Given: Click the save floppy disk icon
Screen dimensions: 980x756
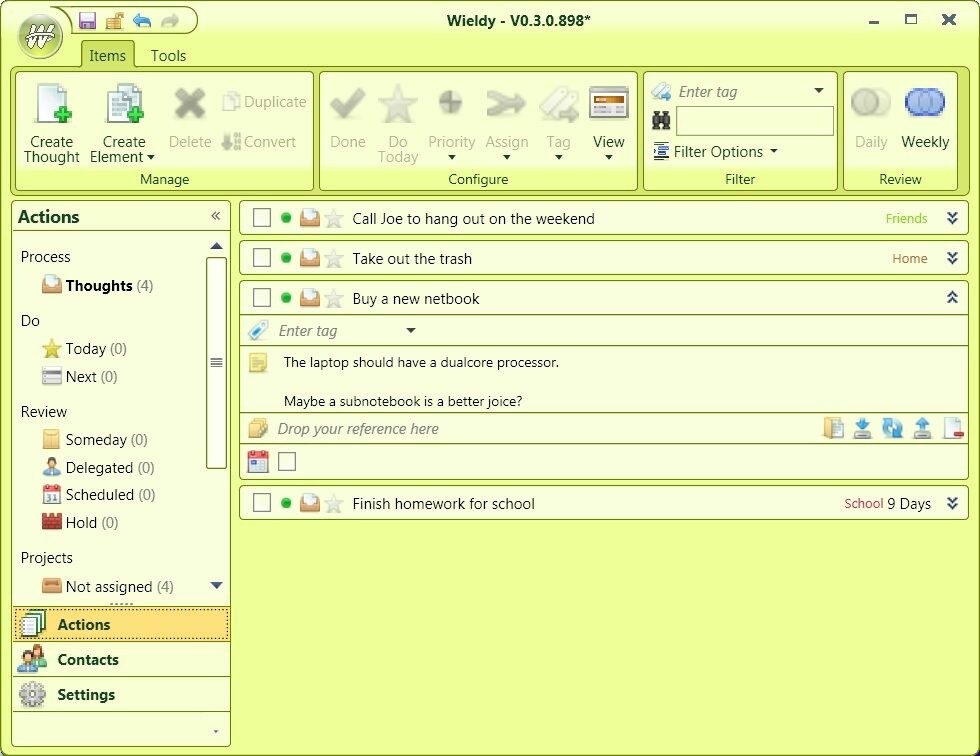Looking at the screenshot, I should (88, 21).
